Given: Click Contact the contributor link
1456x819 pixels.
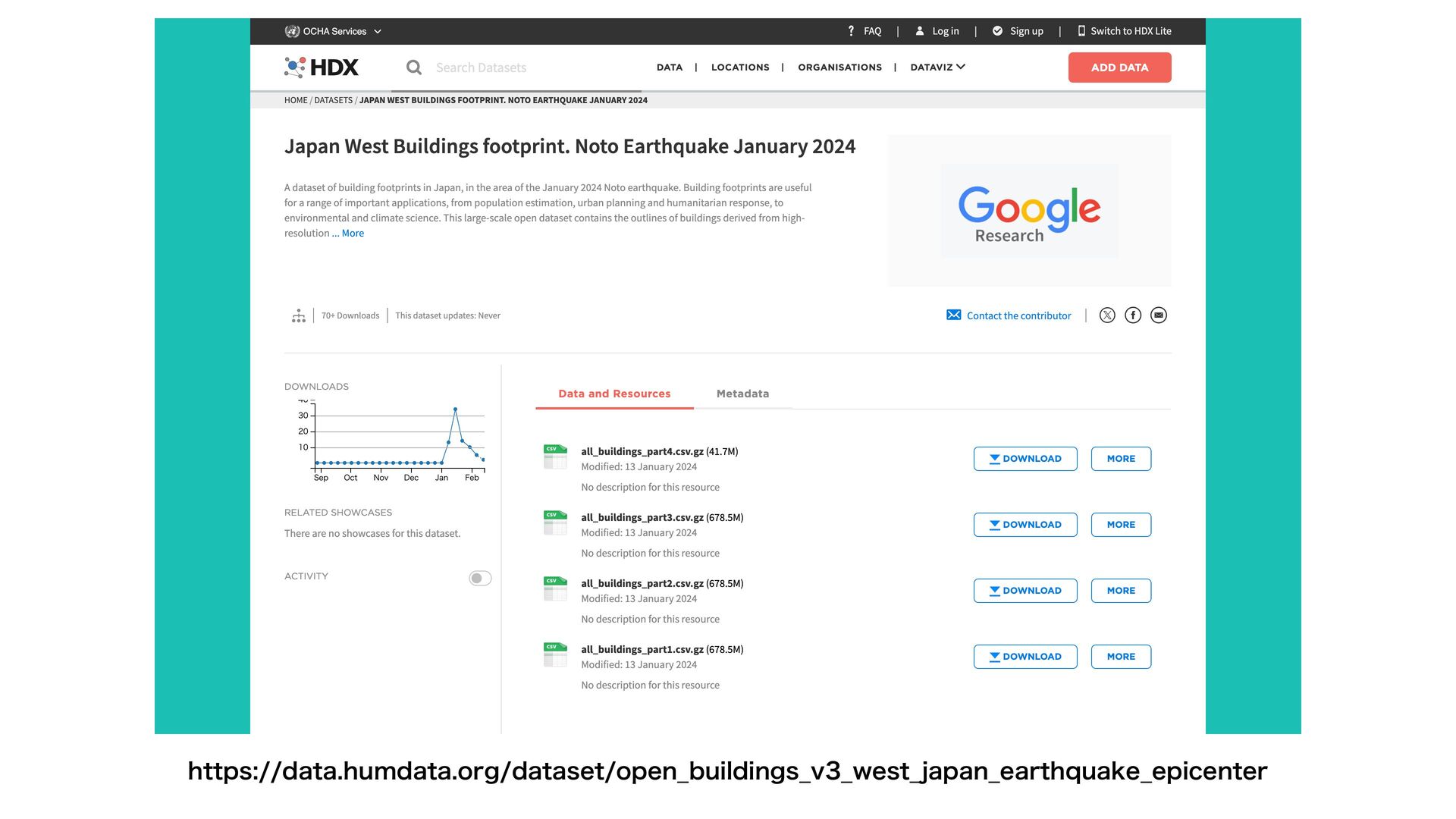Looking at the screenshot, I should [x=1018, y=315].
